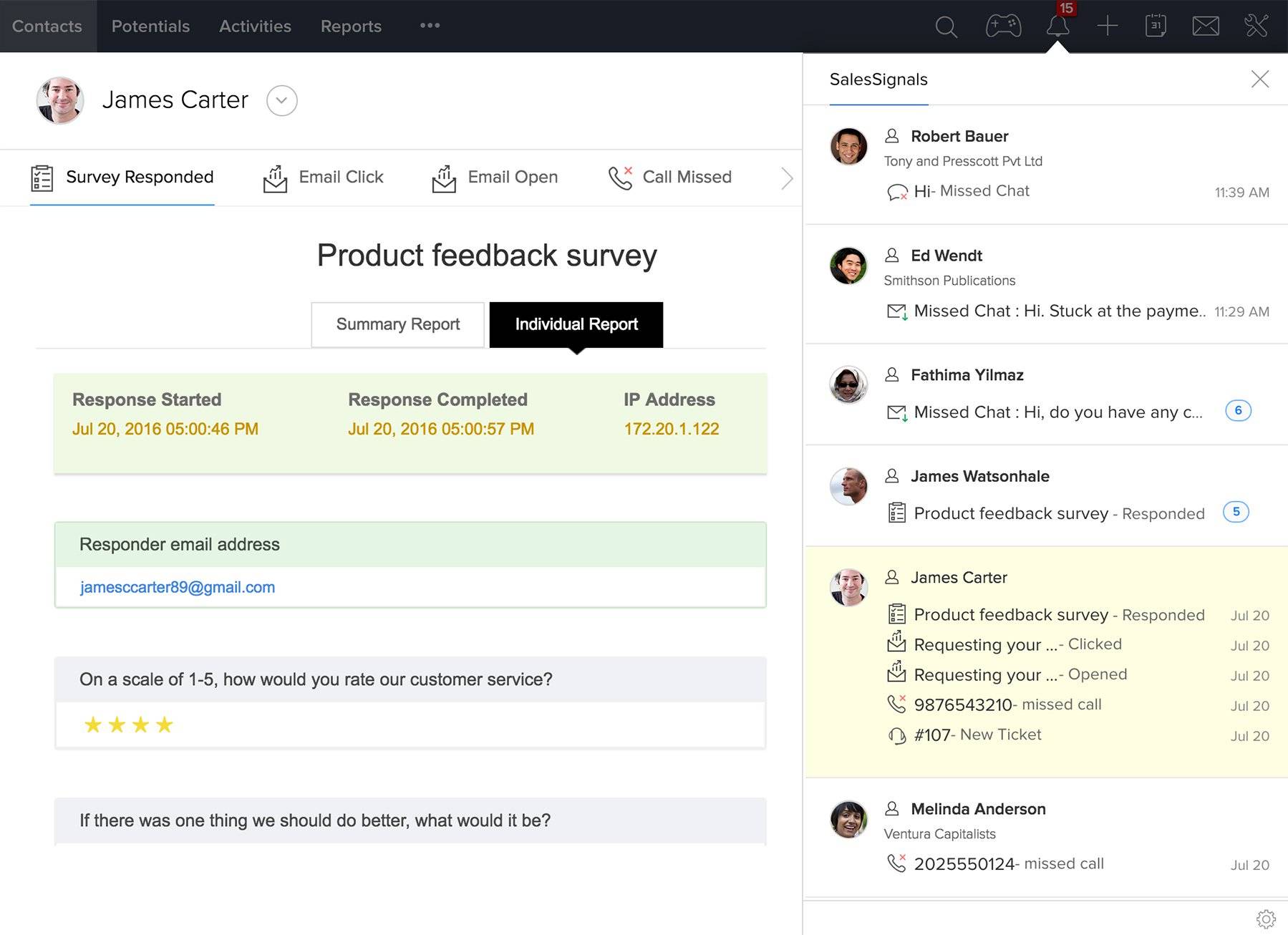Open the gamescope game controller icon
This screenshot has width=1288, height=935.
[1004, 25]
